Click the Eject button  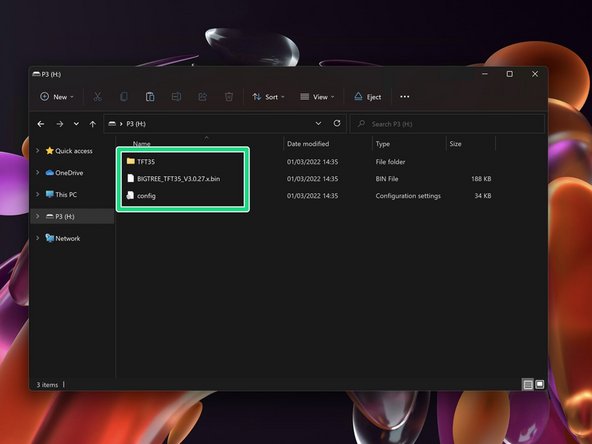tap(368, 97)
